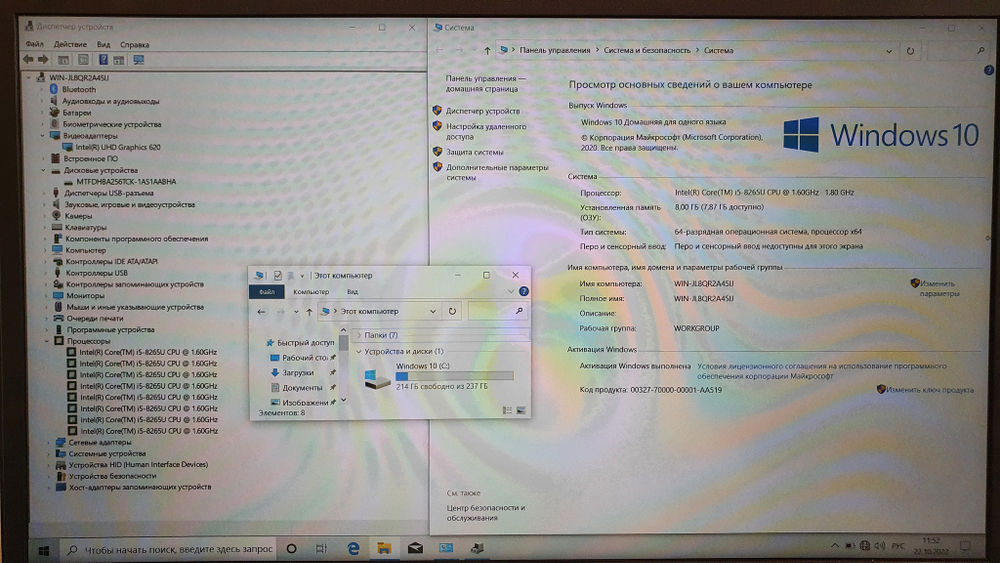Open Центр безопасности и обслуживания link
Viewport: 1000px width, 563px height.
point(485,513)
